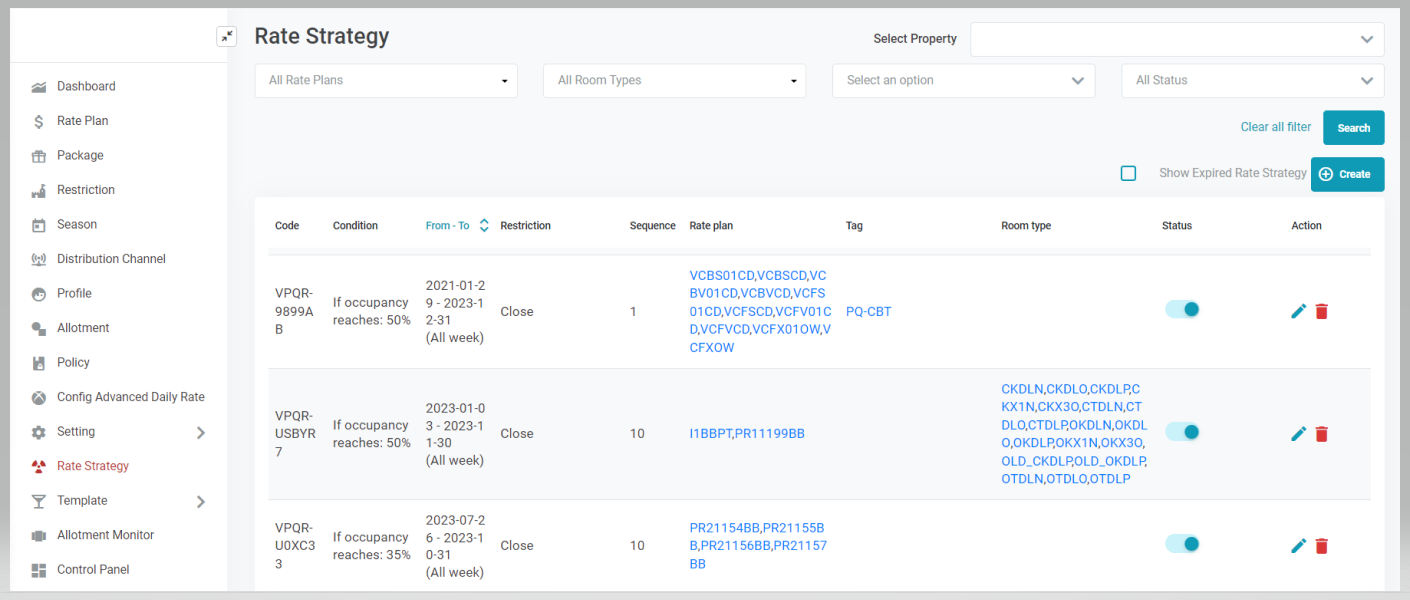The width and height of the screenshot is (1410, 600).
Task: Expand the All Room Types dropdown
Action: click(x=674, y=81)
